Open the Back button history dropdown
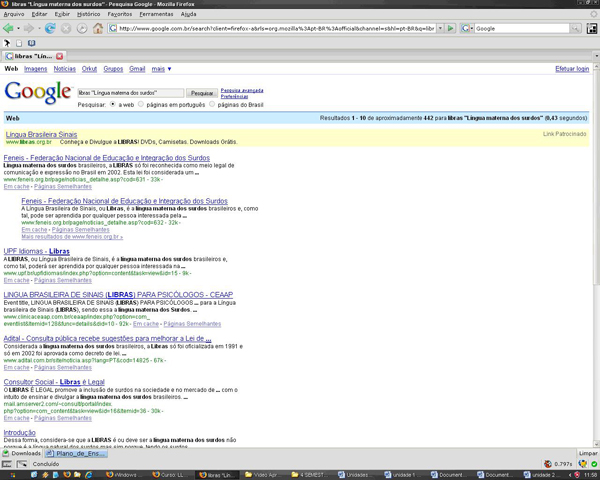 18,29
